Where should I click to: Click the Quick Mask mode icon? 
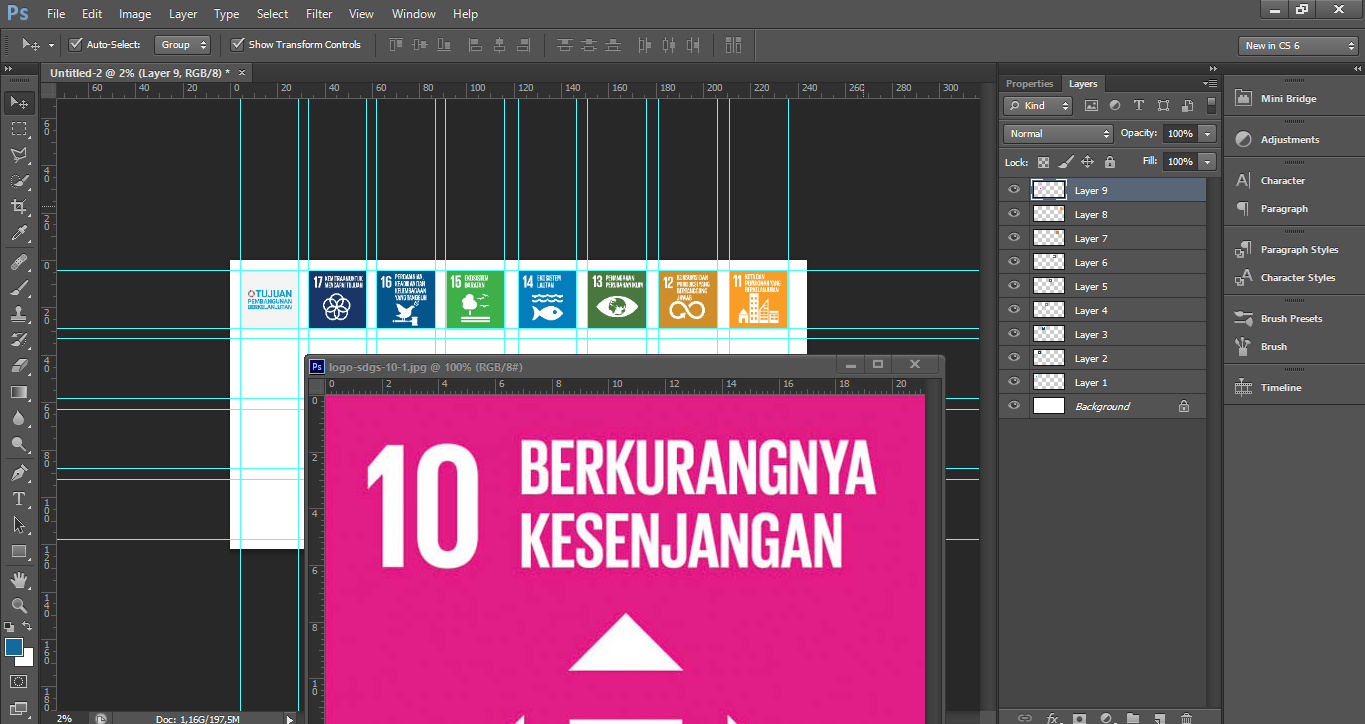pos(18,682)
